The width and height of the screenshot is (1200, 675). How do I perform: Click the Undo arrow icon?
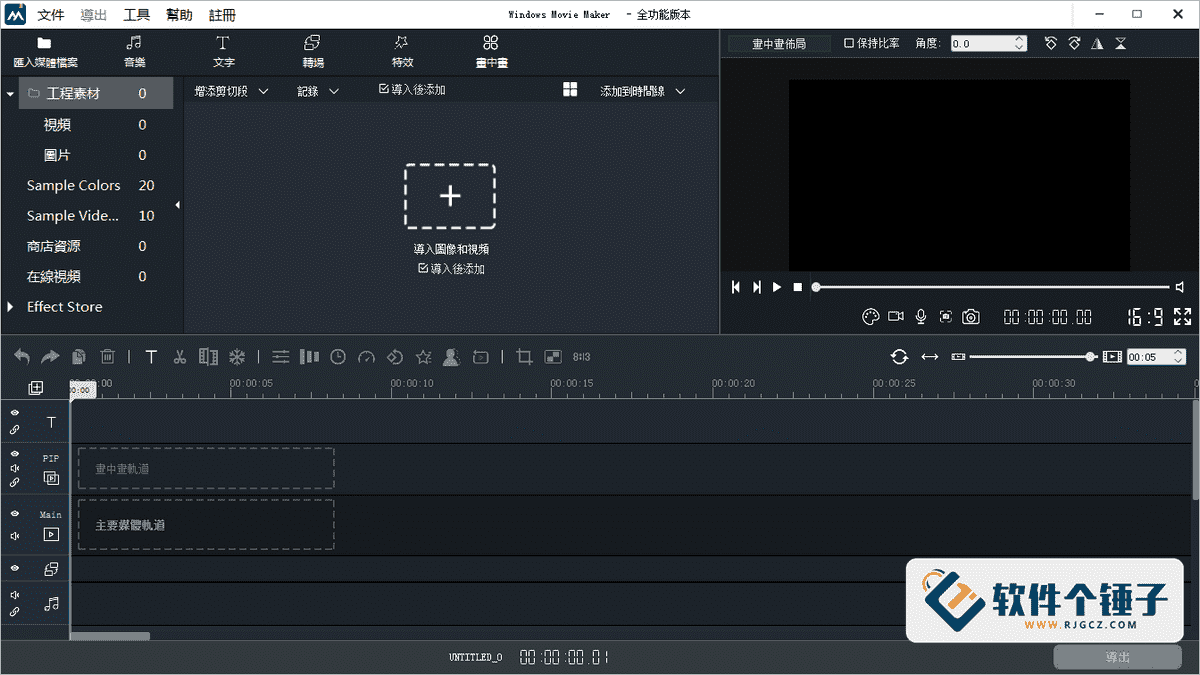21,356
